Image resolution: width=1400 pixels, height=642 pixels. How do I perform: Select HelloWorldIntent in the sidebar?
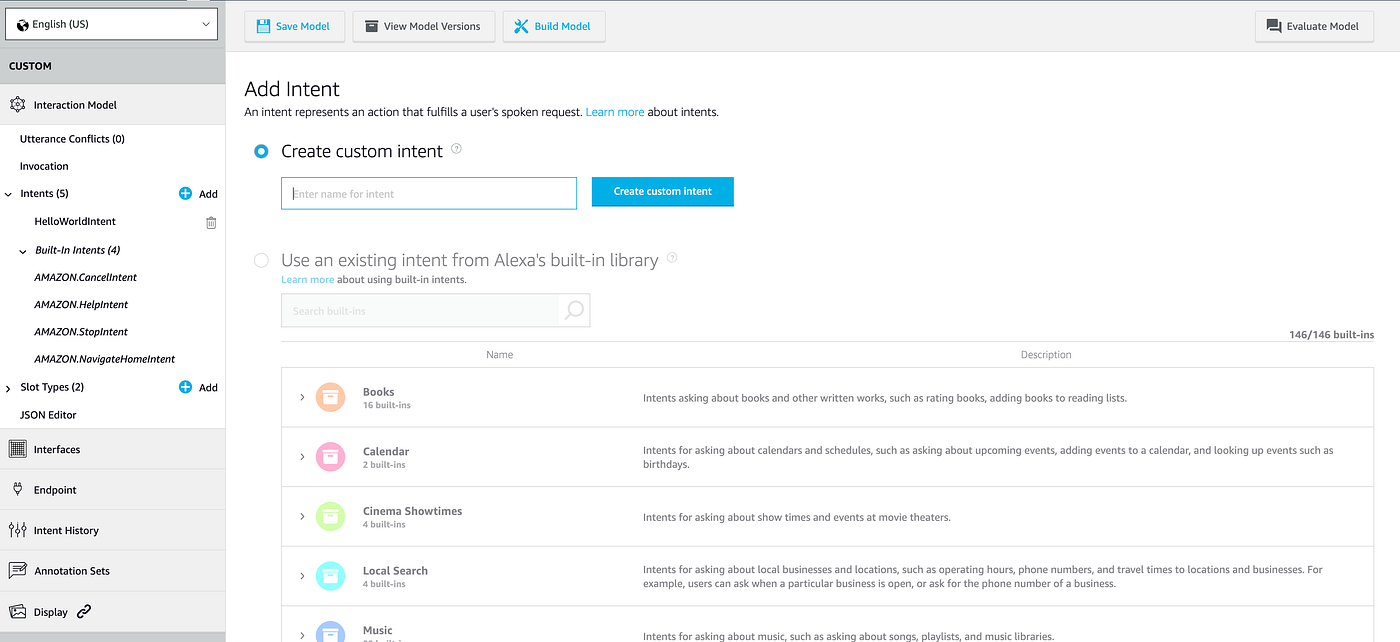click(x=75, y=221)
